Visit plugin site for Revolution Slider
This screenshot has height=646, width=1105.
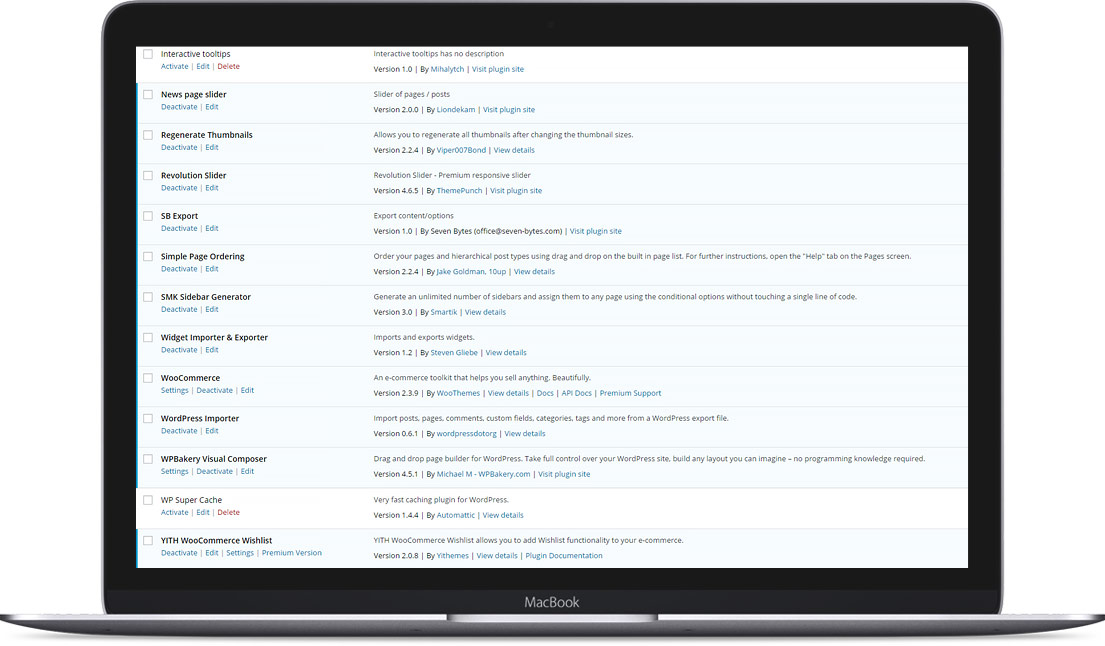click(516, 191)
